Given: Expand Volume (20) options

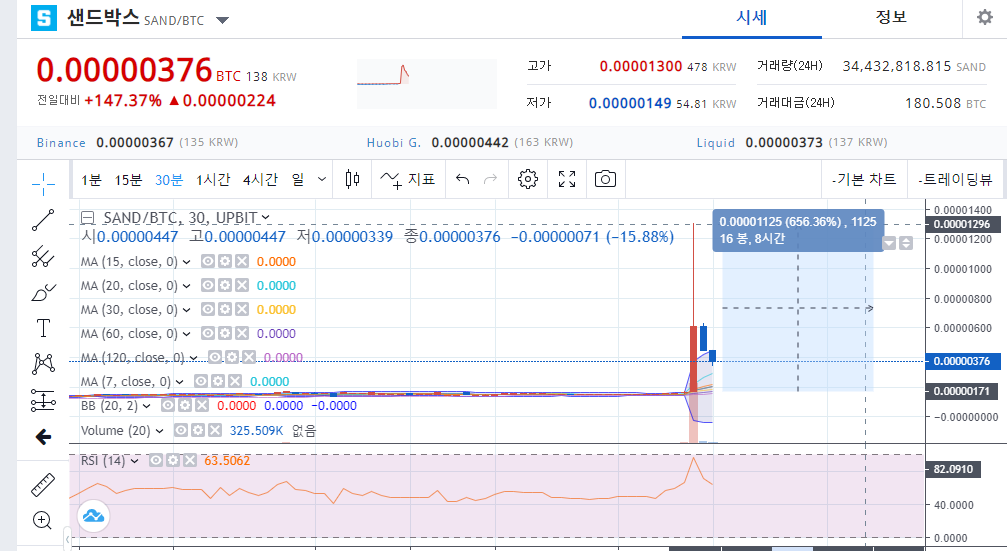Looking at the screenshot, I should [159, 431].
